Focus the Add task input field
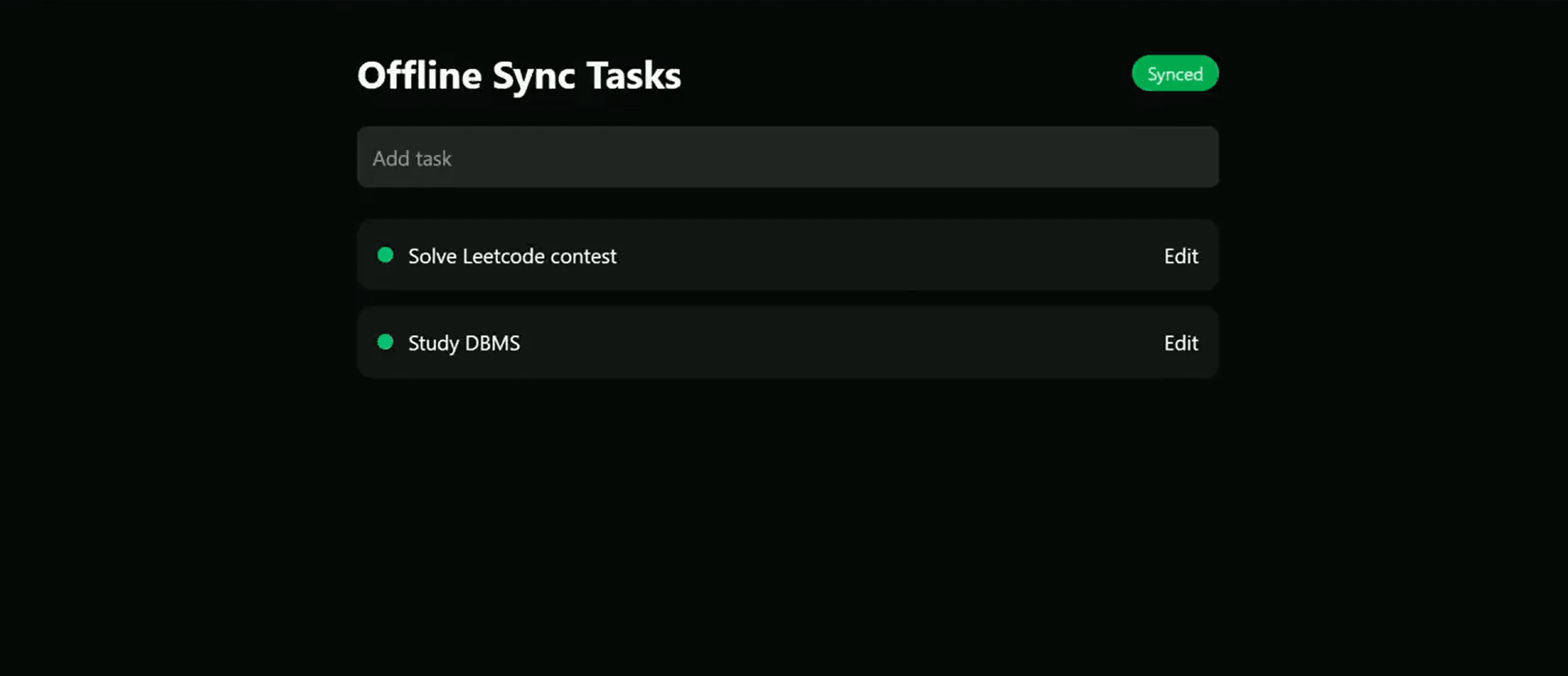The width and height of the screenshot is (1568, 676). (786, 158)
